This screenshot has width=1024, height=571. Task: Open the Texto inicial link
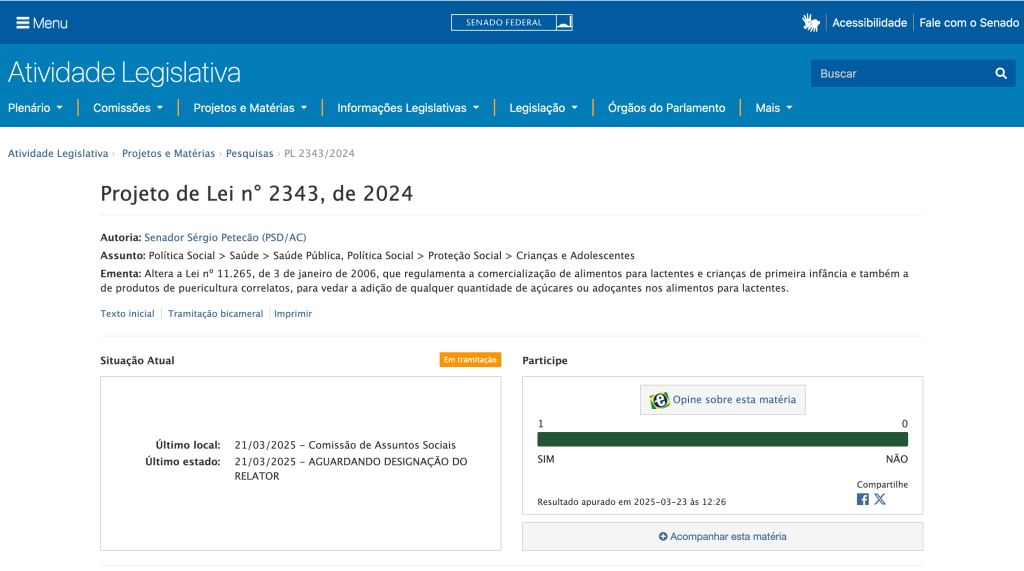pyautogui.click(x=127, y=313)
